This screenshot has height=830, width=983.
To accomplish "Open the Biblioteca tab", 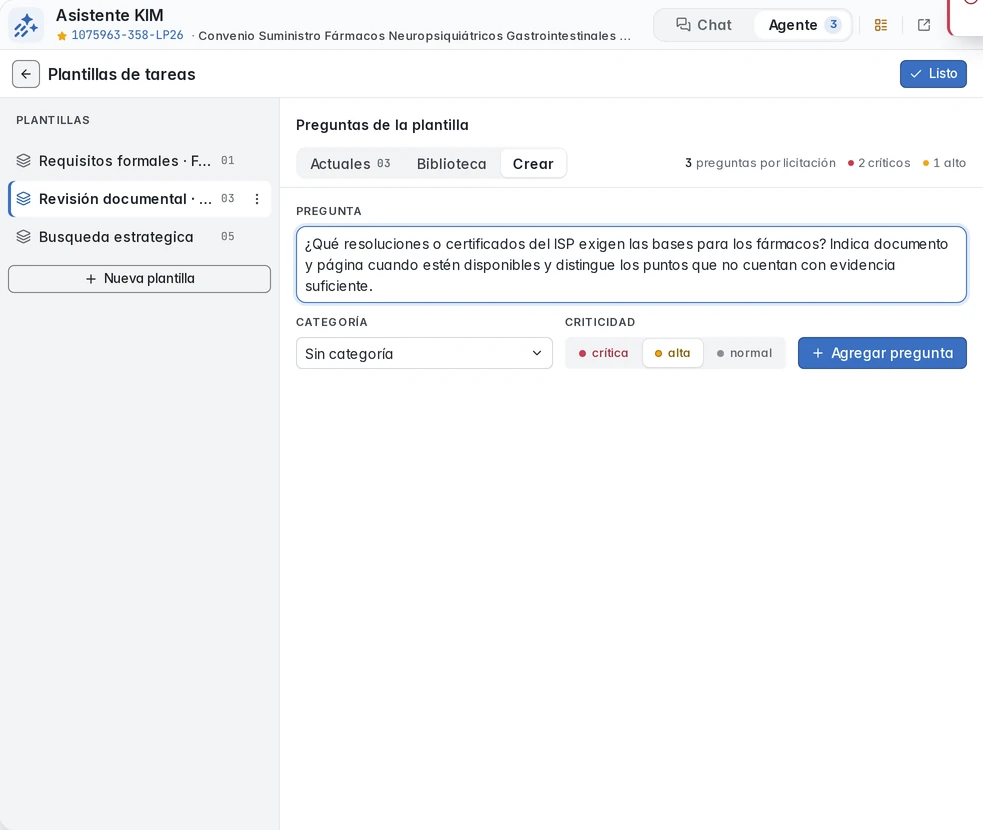I will click(451, 164).
